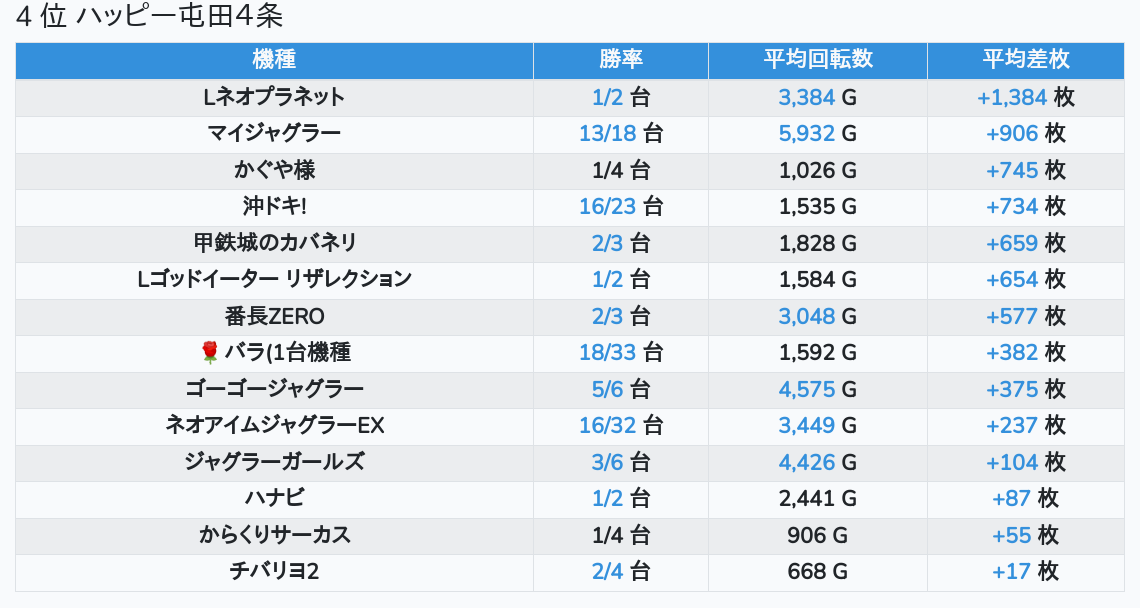Screen dimensions: 1140x608
Task: Click the +906 difference value
Action: (x=1012, y=133)
